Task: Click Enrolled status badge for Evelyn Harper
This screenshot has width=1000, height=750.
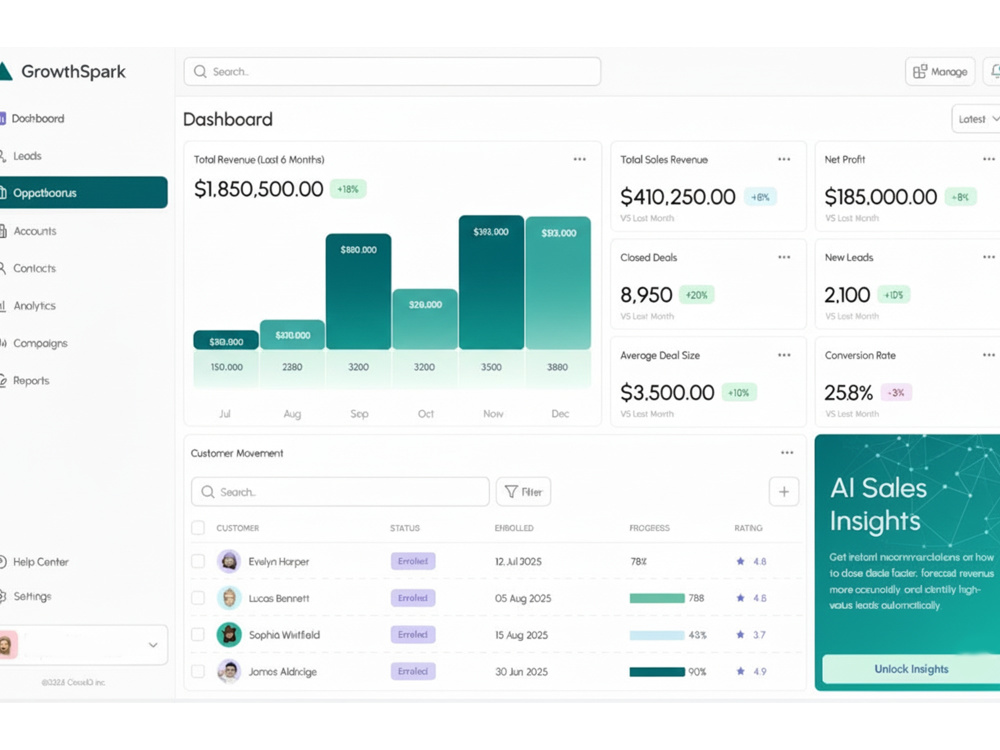Action: 413,561
